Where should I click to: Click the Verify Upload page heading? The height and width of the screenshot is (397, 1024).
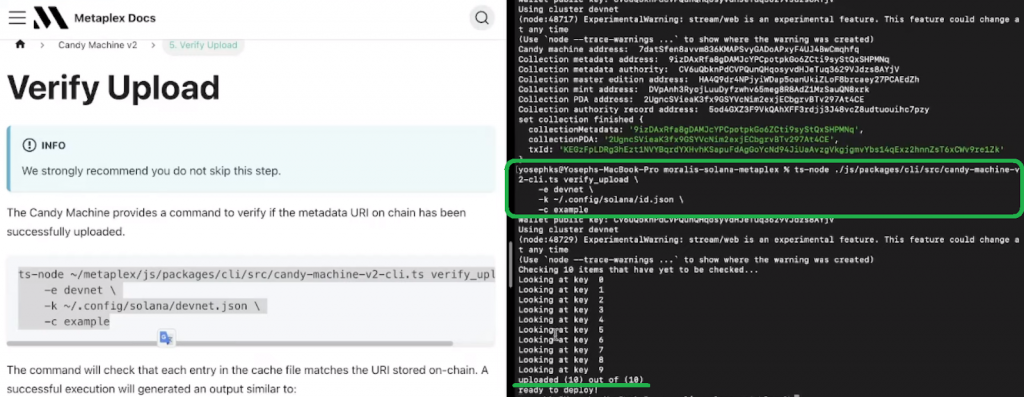(113, 87)
